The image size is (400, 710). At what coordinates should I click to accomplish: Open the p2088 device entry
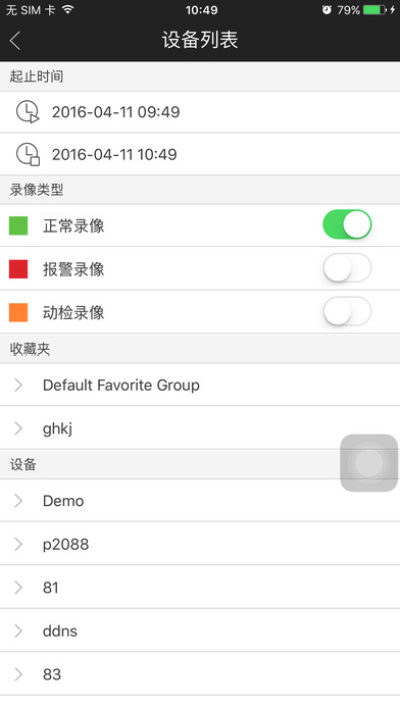[200, 544]
